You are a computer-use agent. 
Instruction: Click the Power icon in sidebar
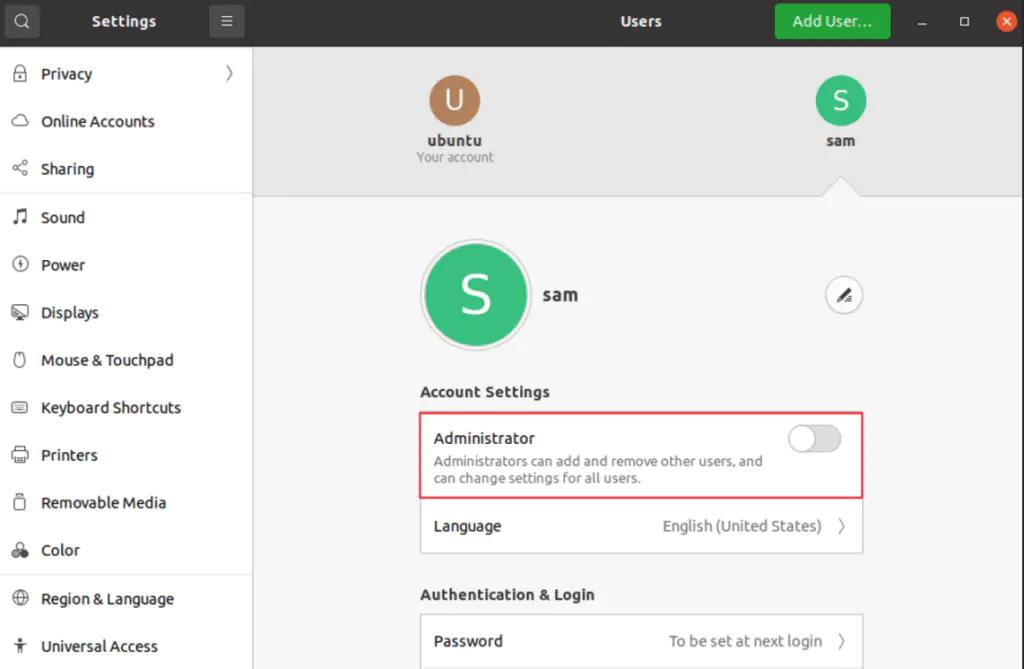click(20, 265)
